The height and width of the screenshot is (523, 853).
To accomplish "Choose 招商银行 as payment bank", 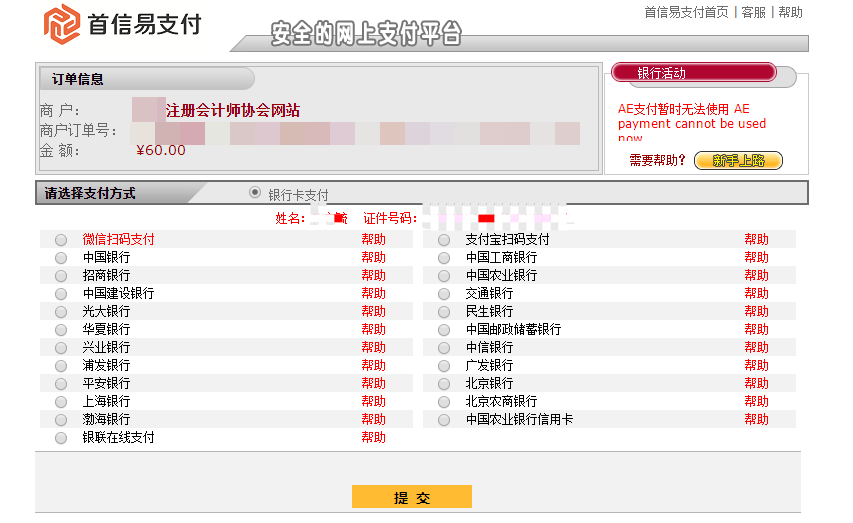I will pyautogui.click(x=61, y=276).
